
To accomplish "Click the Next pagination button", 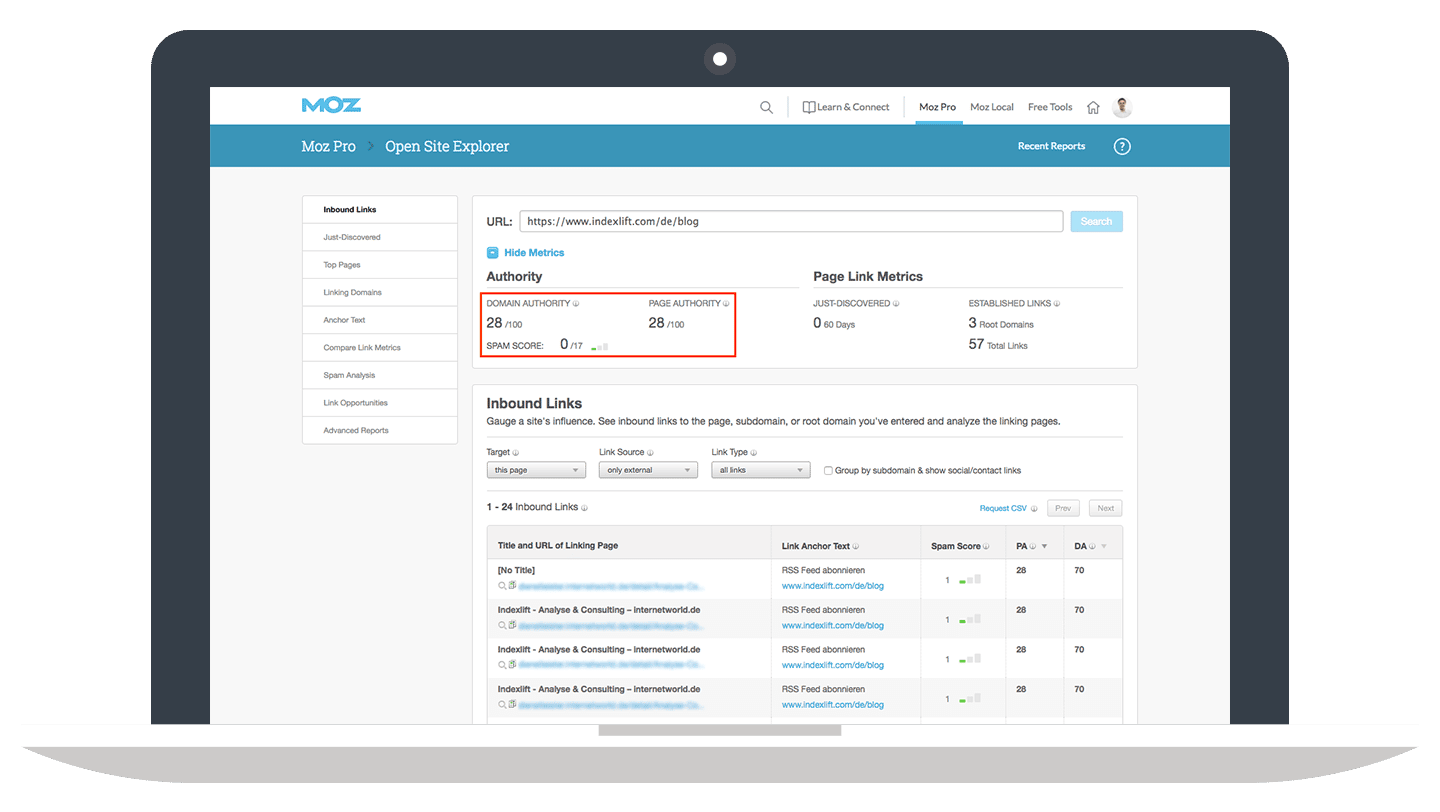I will 1105,508.
